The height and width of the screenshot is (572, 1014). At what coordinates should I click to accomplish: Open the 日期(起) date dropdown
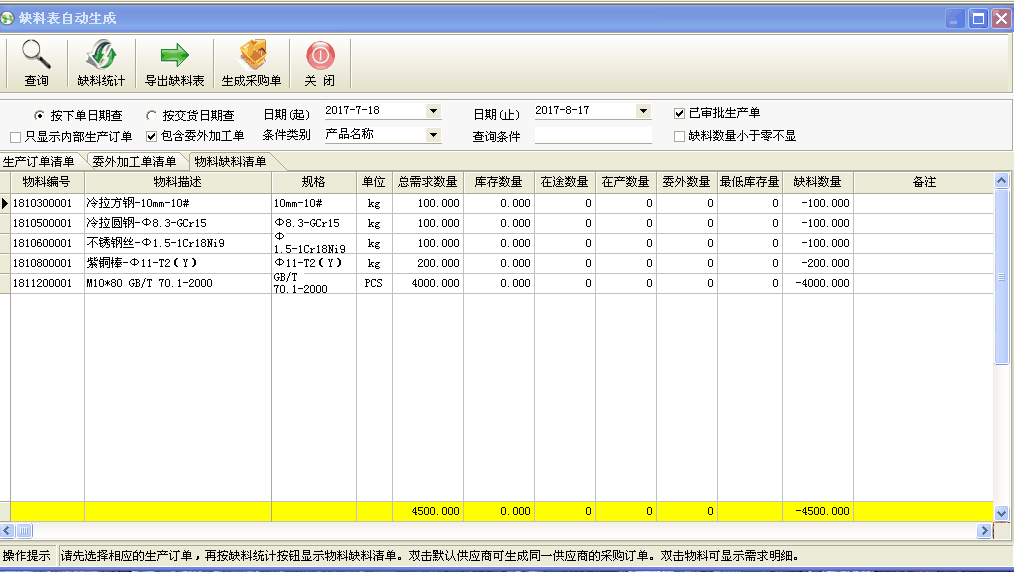tap(433, 111)
